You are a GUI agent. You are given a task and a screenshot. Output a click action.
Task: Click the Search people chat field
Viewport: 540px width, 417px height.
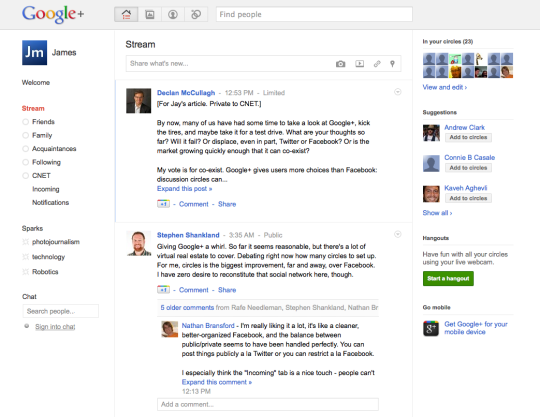click(61, 311)
